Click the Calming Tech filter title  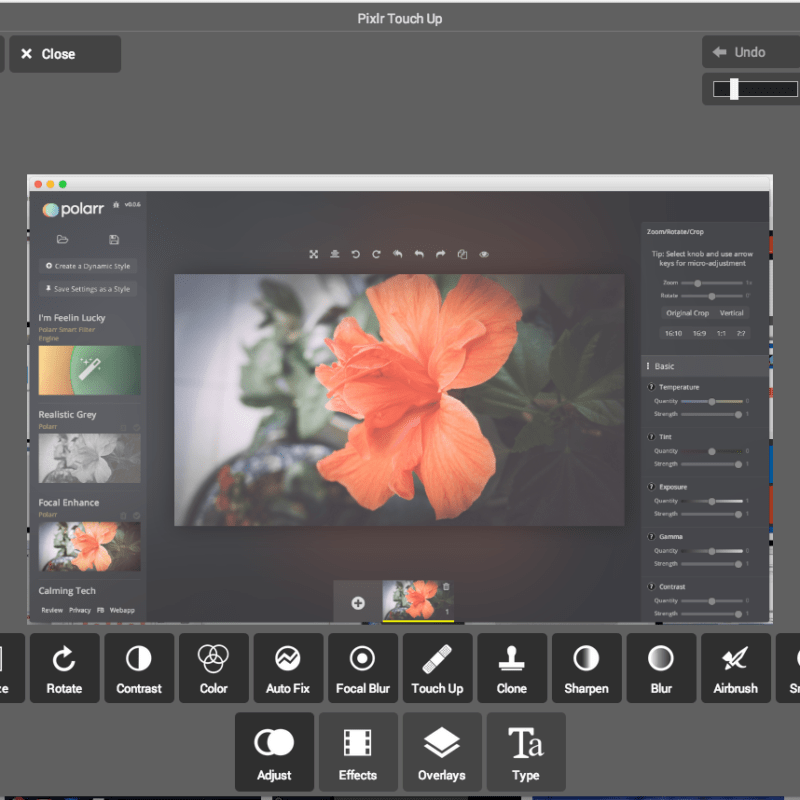click(x=67, y=590)
